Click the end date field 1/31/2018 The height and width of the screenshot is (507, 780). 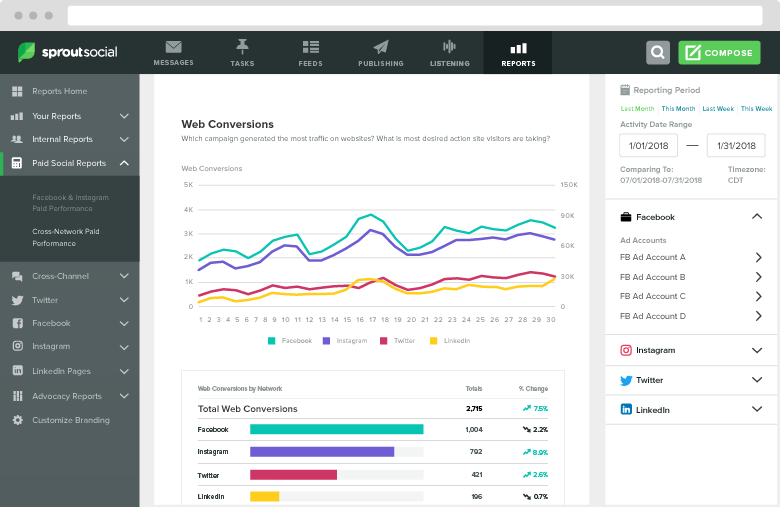coord(736,145)
